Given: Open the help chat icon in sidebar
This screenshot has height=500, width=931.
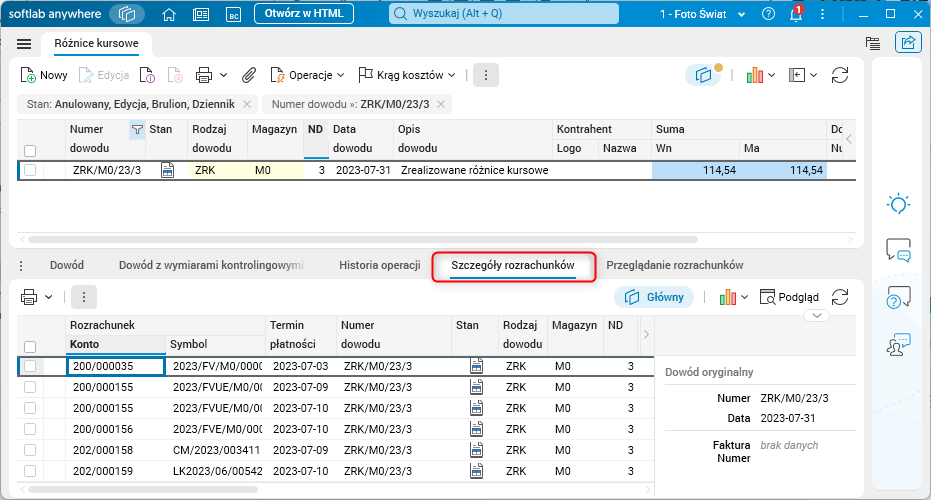Looking at the screenshot, I should point(898,297).
